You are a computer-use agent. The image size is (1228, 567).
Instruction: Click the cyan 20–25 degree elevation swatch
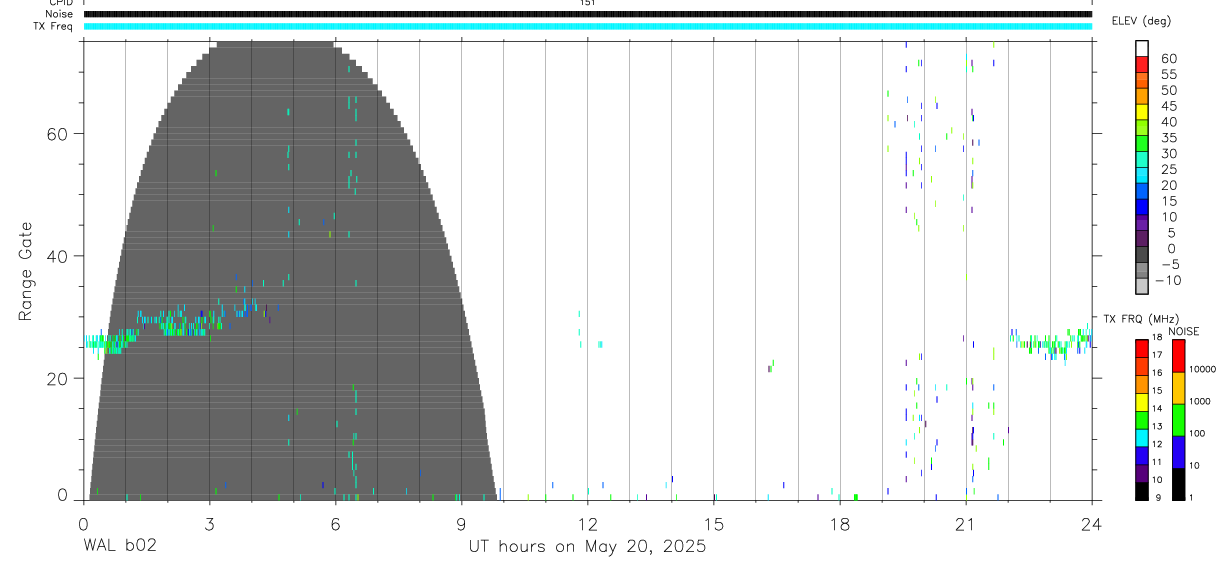click(1142, 176)
